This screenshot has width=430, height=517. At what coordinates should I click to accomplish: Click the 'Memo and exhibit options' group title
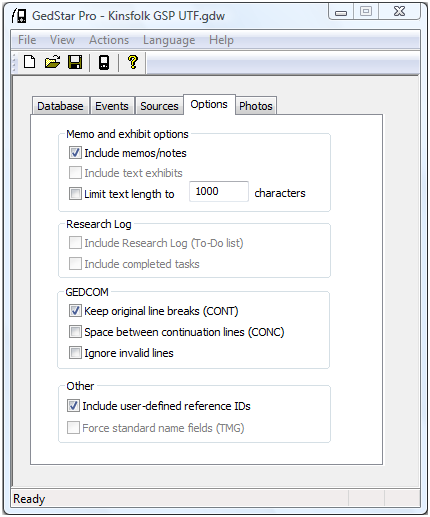[127, 134]
